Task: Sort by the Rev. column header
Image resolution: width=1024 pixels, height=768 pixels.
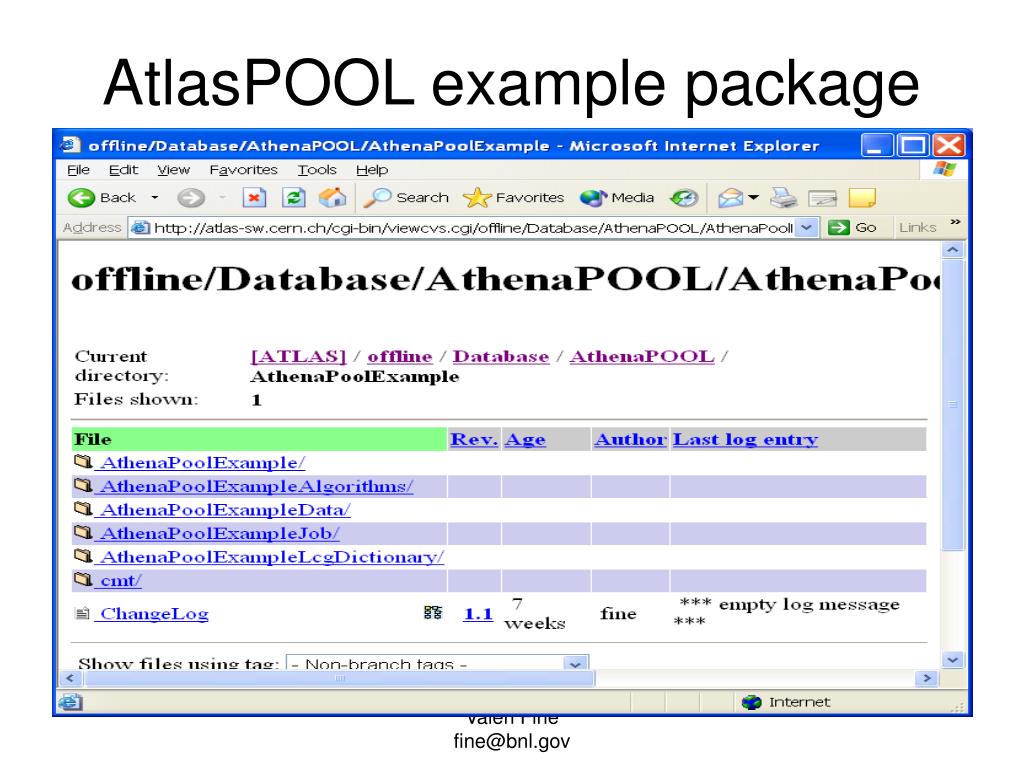Action: click(x=474, y=440)
